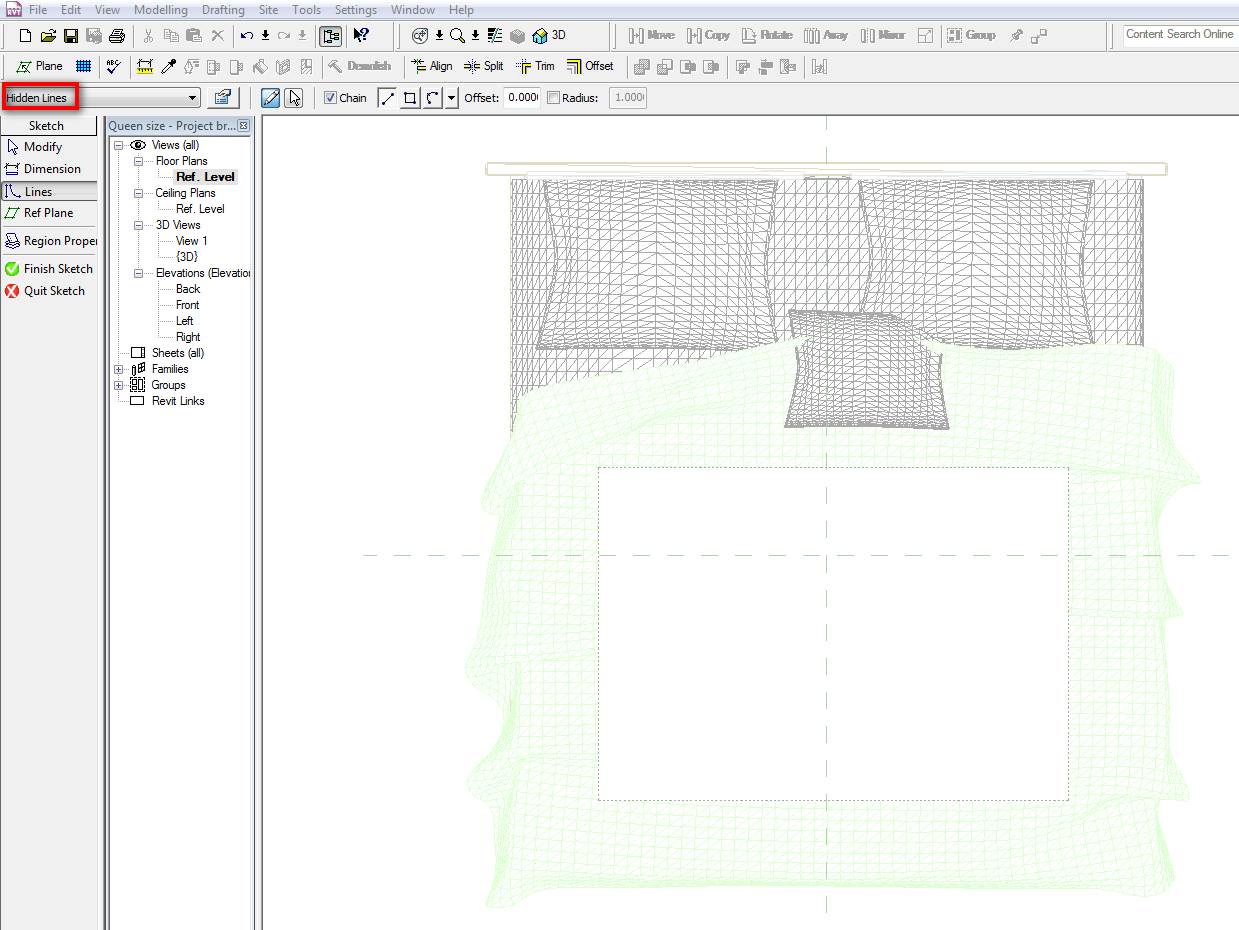Open the Settings menu

pyautogui.click(x=355, y=10)
